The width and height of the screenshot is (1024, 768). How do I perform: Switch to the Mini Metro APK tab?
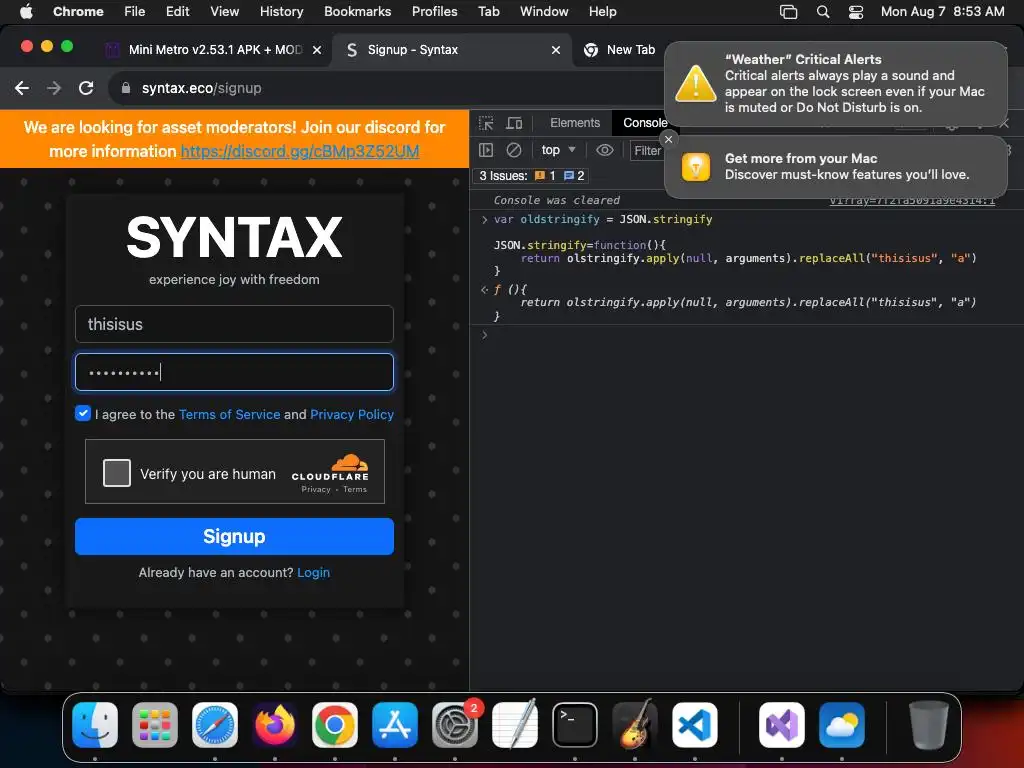(214, 50)
